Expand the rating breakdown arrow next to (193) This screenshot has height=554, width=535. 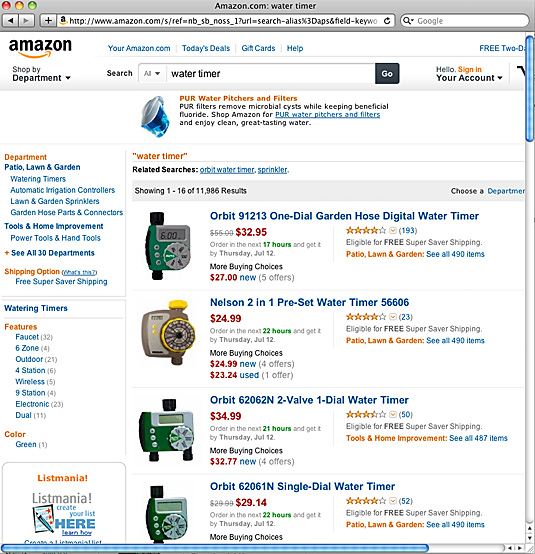[393, 231]
